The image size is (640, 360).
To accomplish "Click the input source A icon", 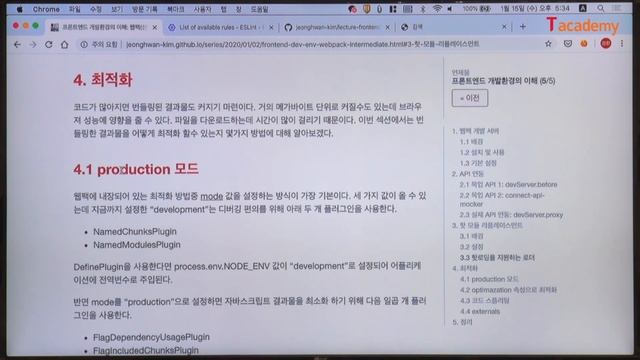I will [583, 8].
